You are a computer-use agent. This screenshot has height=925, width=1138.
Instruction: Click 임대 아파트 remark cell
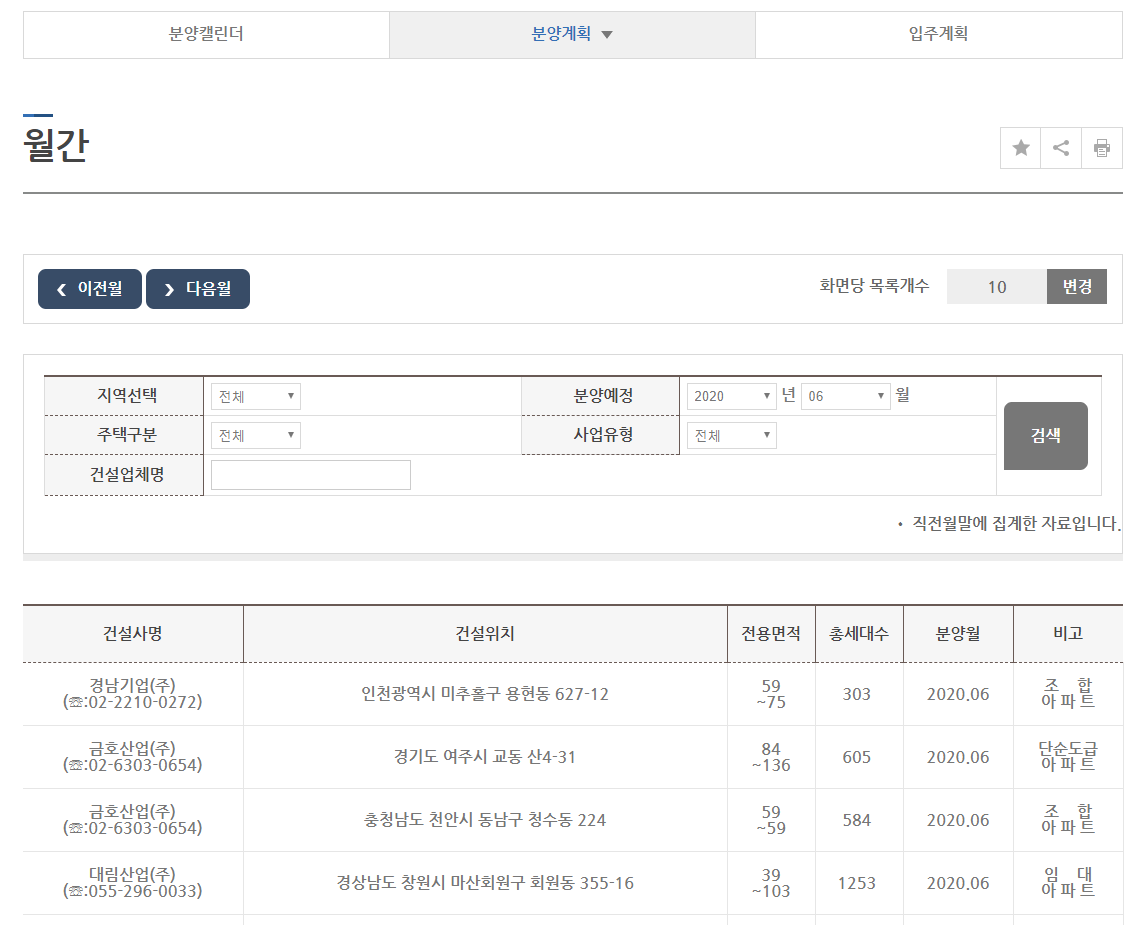coord(1068,882)
